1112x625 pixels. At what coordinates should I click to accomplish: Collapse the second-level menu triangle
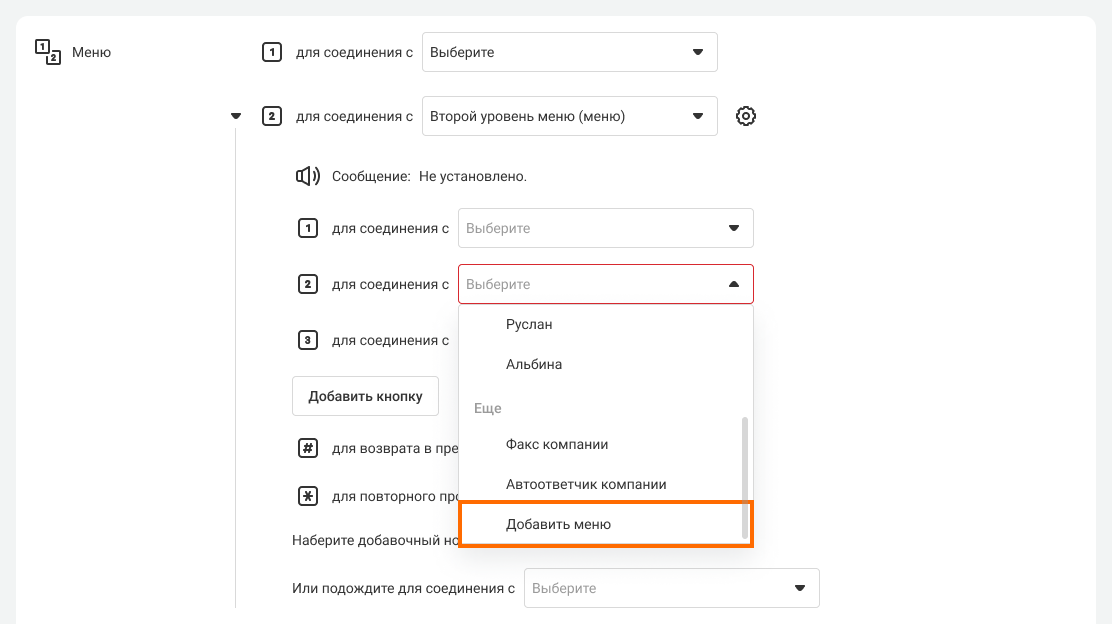click(236, 116)
